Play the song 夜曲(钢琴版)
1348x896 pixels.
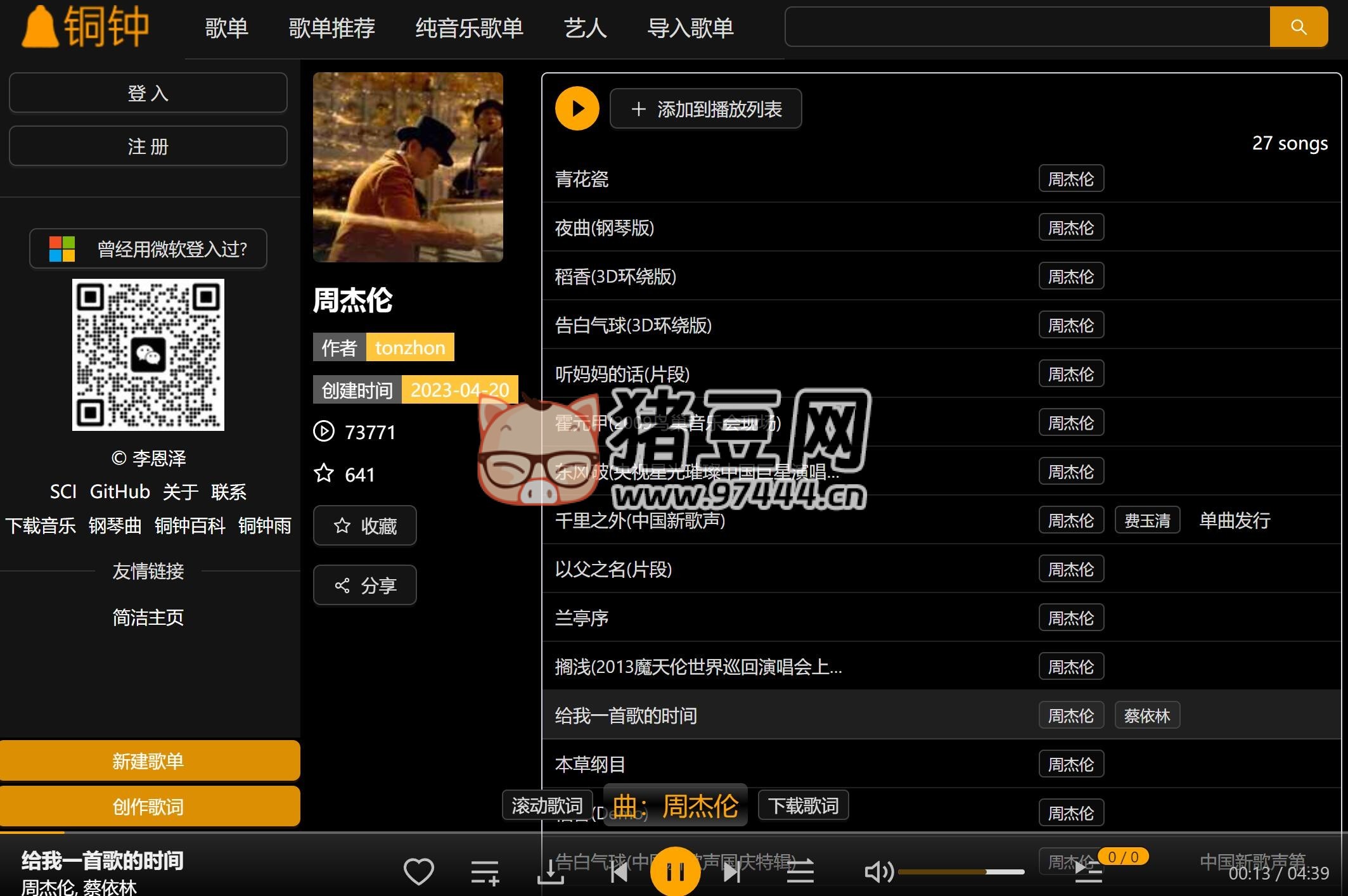coord(605,227)
